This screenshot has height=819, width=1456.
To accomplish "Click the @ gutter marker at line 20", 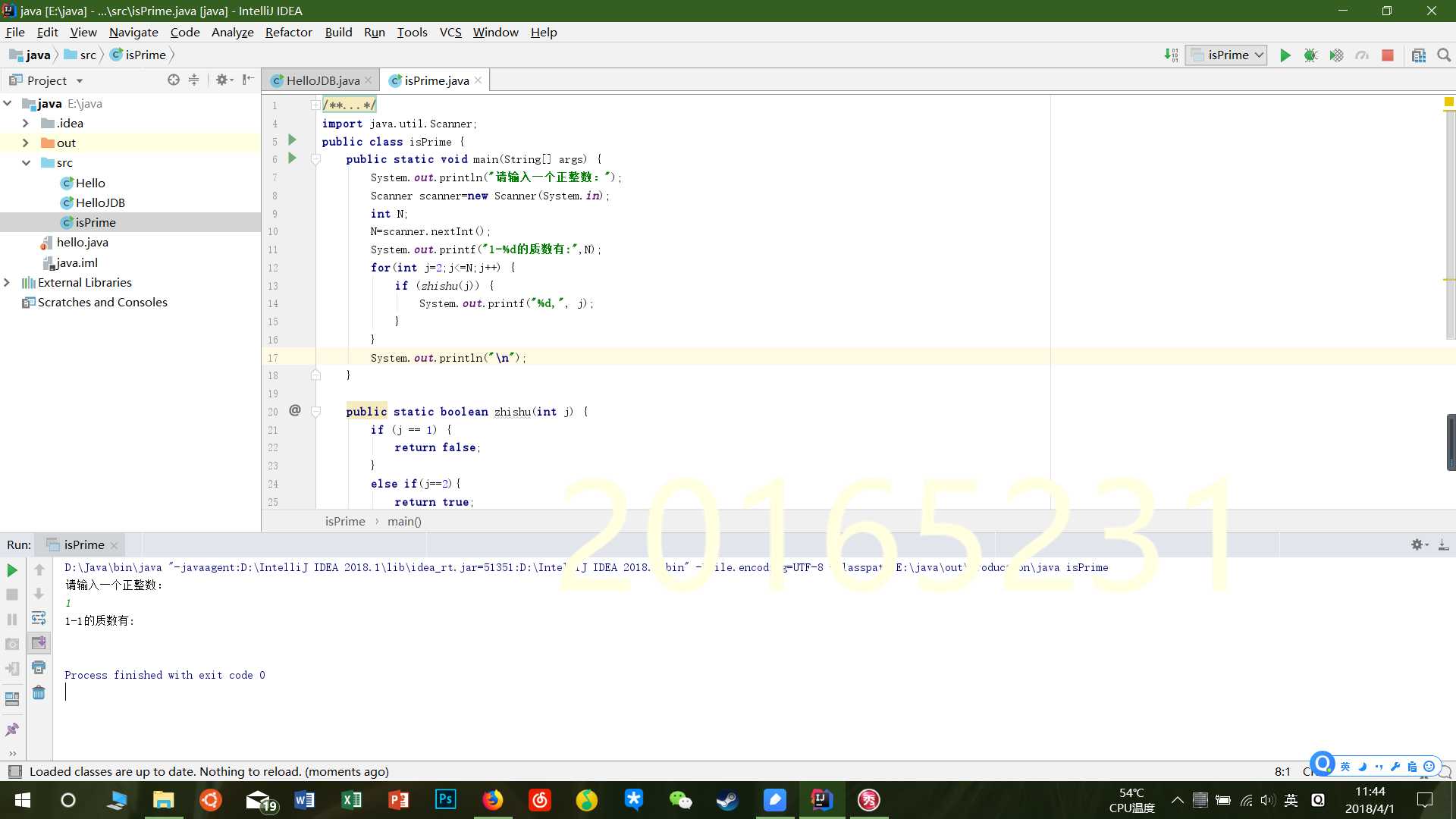I will coord(295,410).
